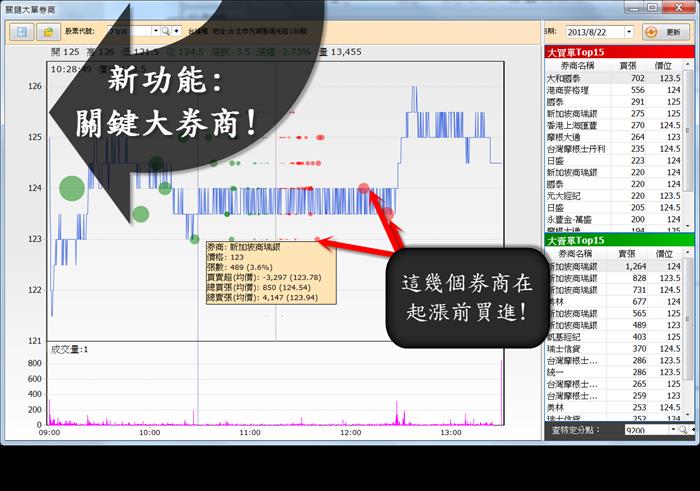The width and height of the screenshot is (700, 491).
Task: Select 永豐金-萬盛 row in buy list
Action: 614,219
